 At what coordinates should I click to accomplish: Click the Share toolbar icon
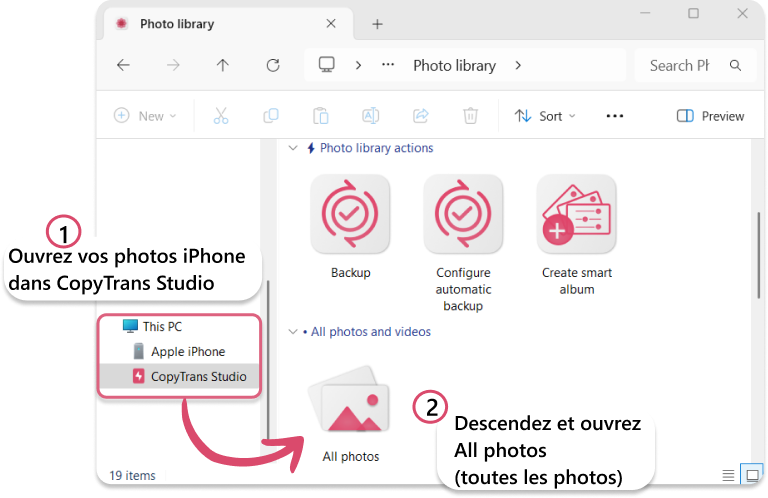[x=421, y=116]
